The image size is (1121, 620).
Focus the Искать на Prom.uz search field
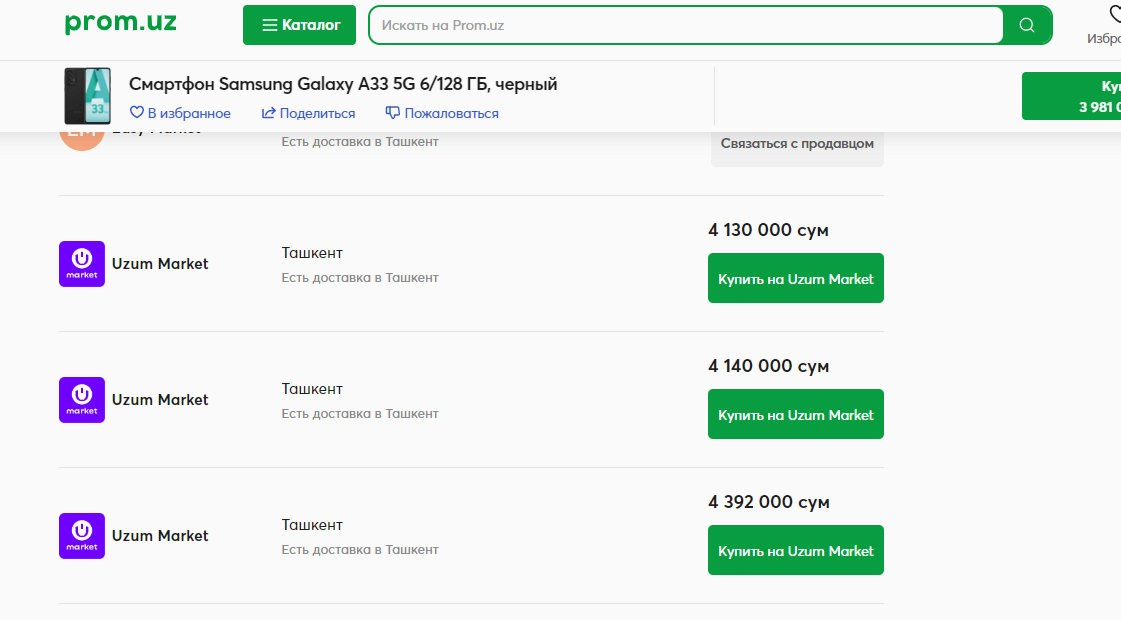[x=686, y=25]
